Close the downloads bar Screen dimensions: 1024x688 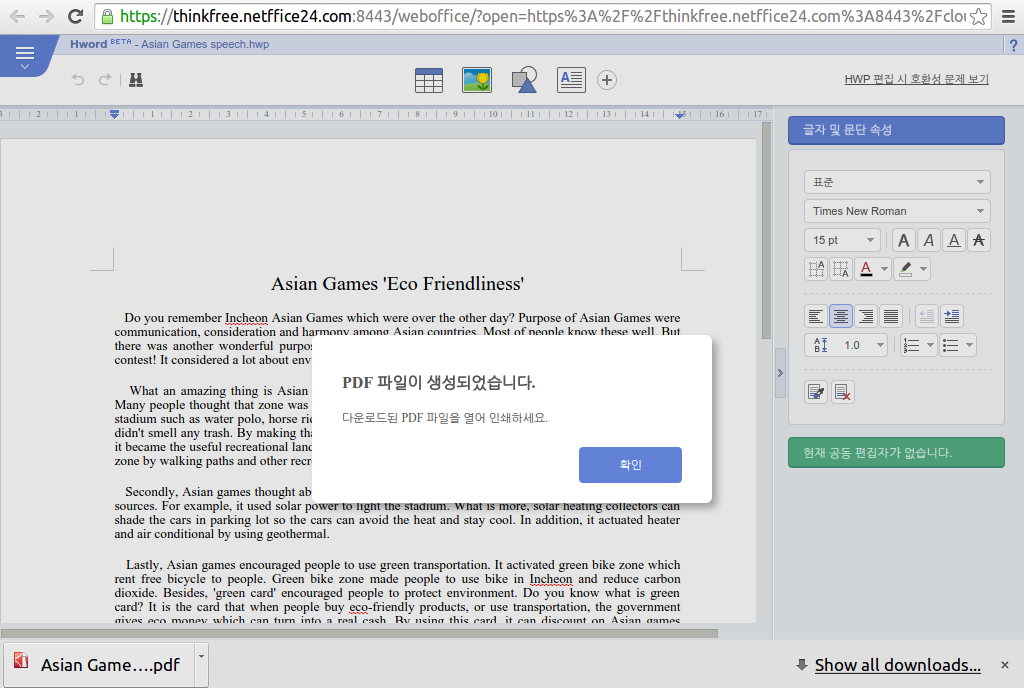click(x=1004, y=665)
